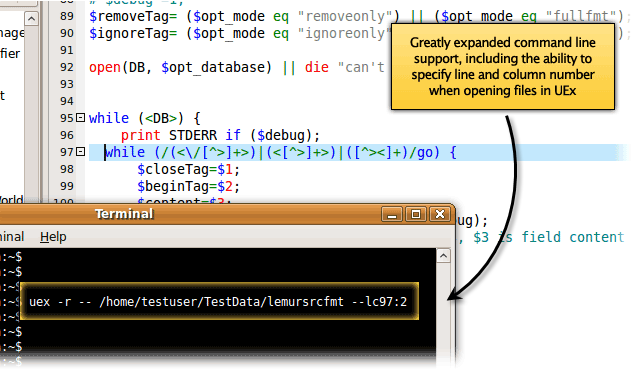Click line number 92 in the gutter
This screenshot has width=637, height=372.
coord(67,67)
